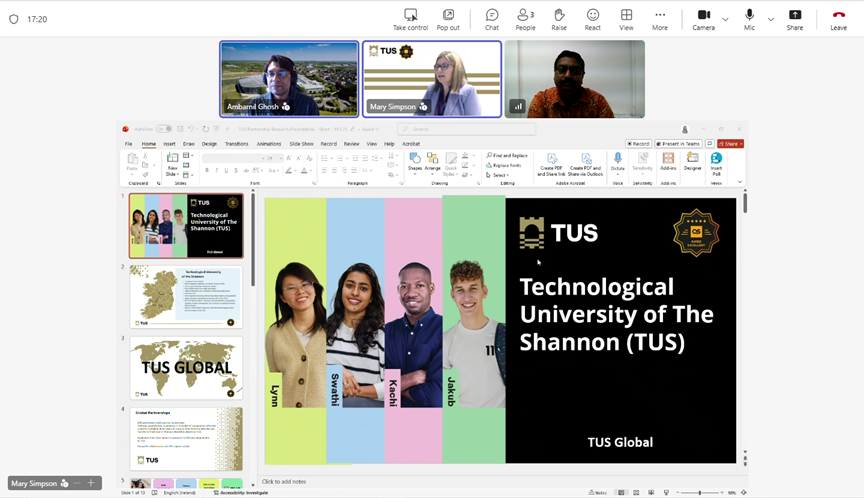Change the meeting View layout
Viewport: 864px width, 498px height.
tap(626, 19)
